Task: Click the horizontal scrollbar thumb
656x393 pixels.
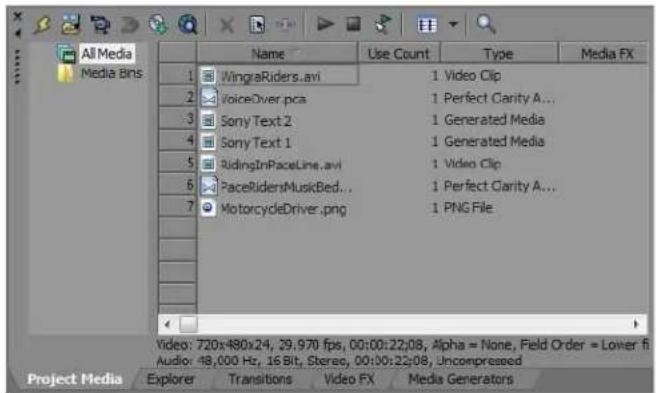Action: pyautogui.click(x=188, y=324)
